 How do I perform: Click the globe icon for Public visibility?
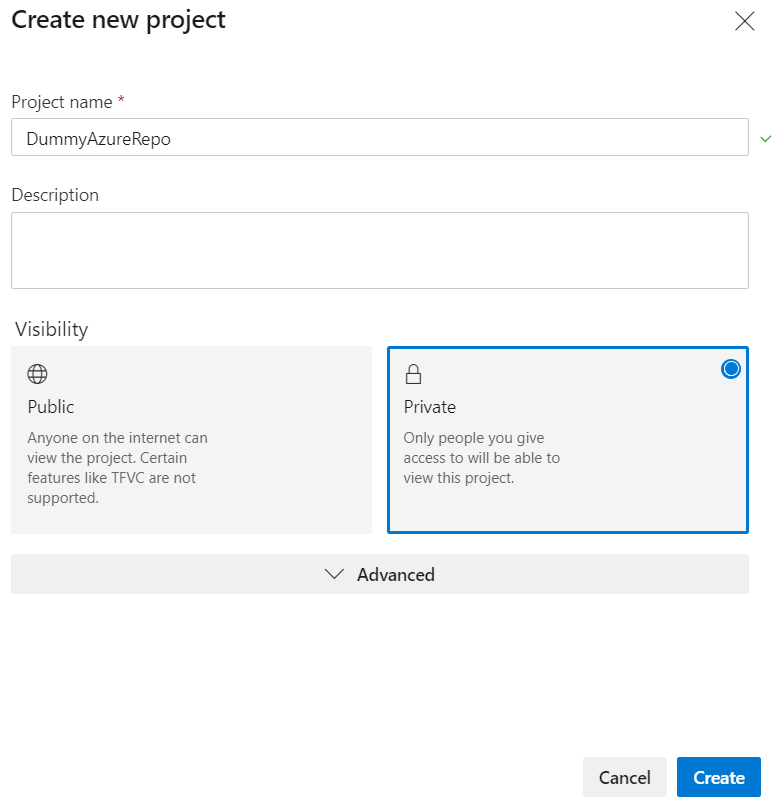[x=37, y=374]
